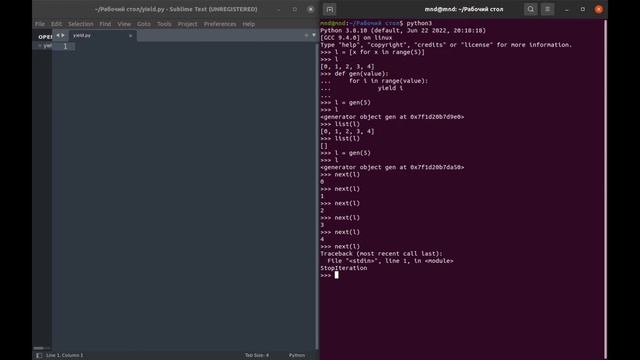Screen dimensions: 640x360
Task: Open the Help menu in Sublime Text
Action: (x=249, y=24)
